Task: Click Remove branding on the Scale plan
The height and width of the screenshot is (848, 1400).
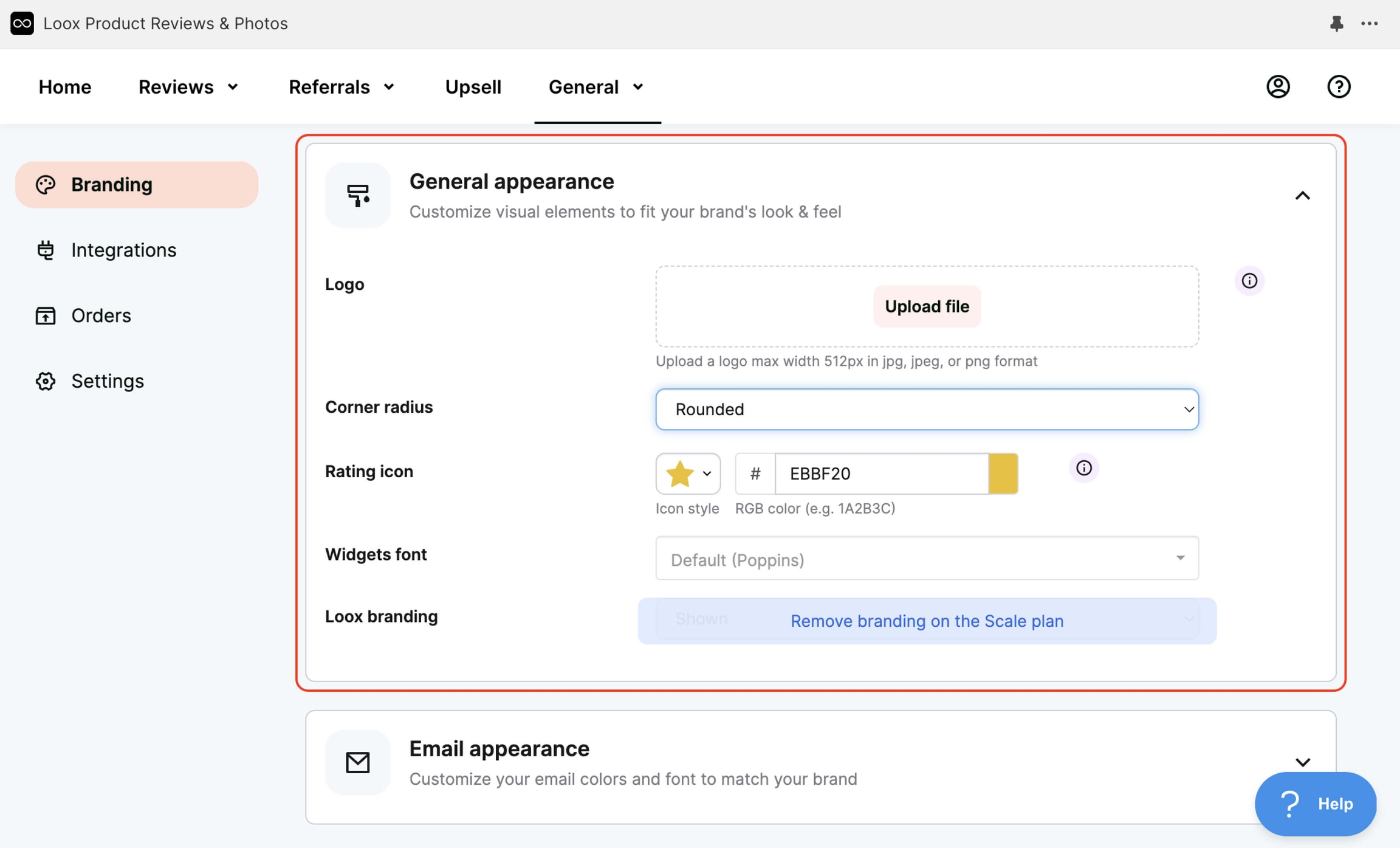Action: tap(926, 621)
